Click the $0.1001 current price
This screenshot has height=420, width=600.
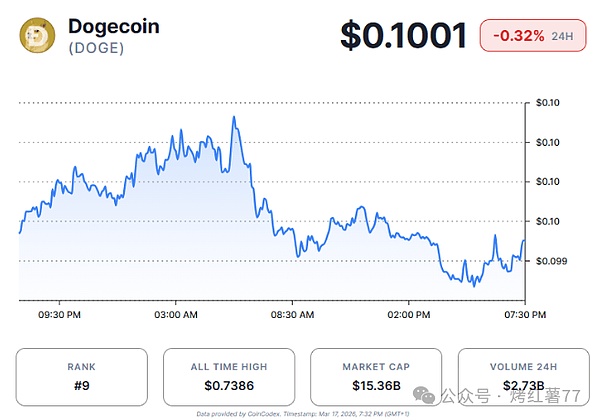pyautogui.click(x=403, y=36)
